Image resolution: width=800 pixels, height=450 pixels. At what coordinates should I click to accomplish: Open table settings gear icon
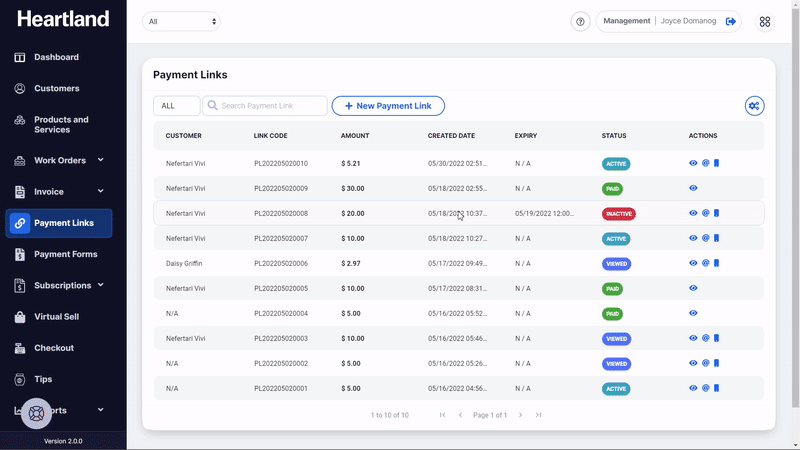(x=754, y=106)
